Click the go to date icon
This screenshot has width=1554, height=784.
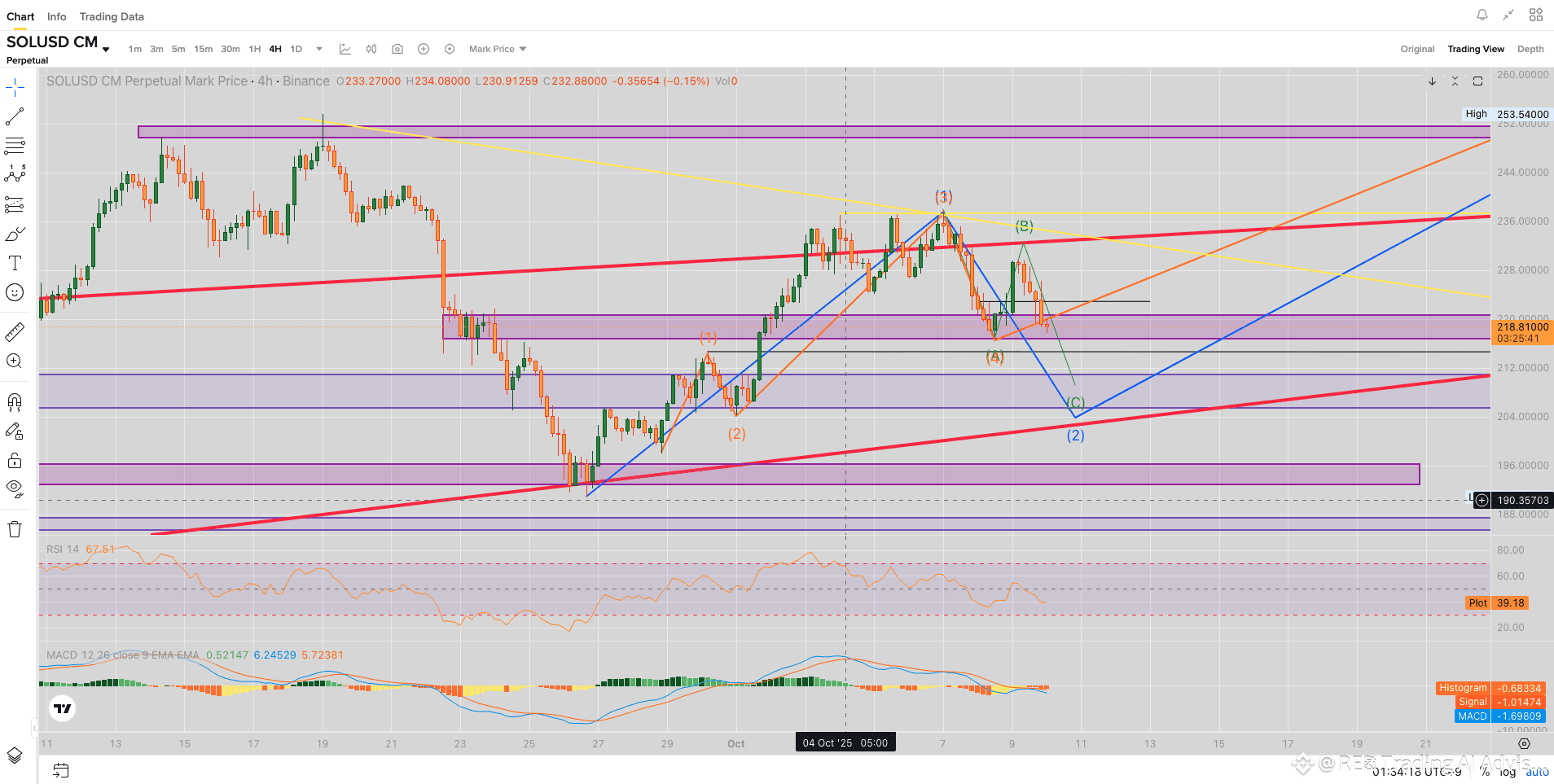tap(61, 770)
